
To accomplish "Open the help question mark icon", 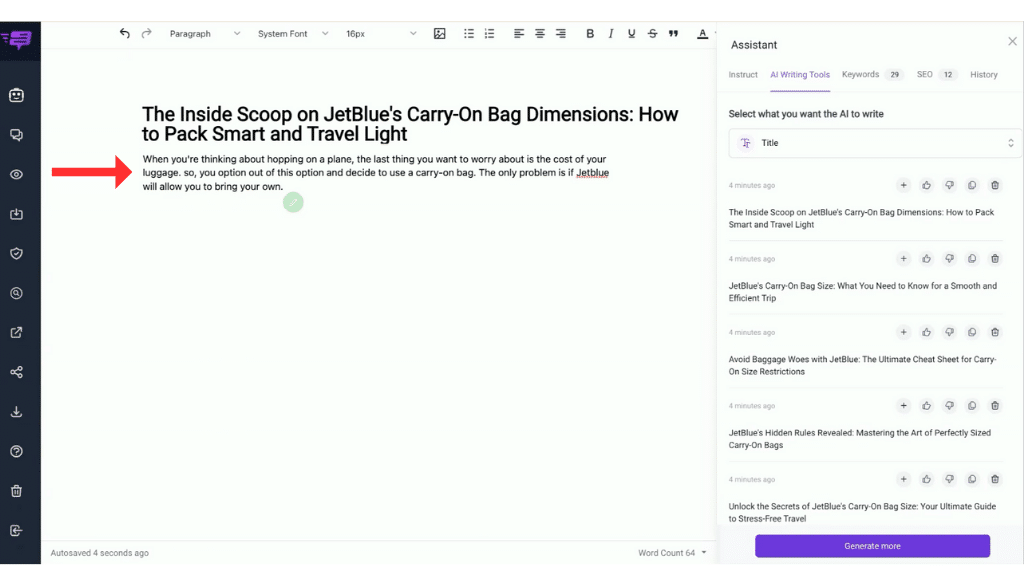I will coord(16,451).
